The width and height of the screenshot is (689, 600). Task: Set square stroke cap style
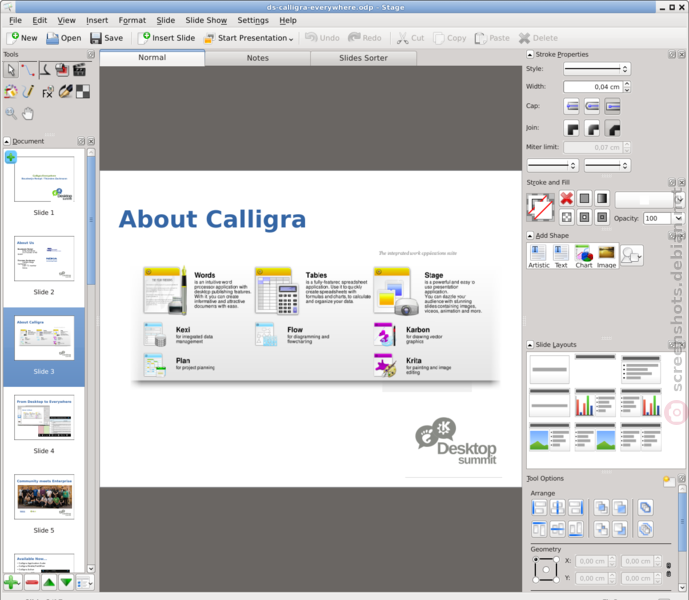coord(613,106)
